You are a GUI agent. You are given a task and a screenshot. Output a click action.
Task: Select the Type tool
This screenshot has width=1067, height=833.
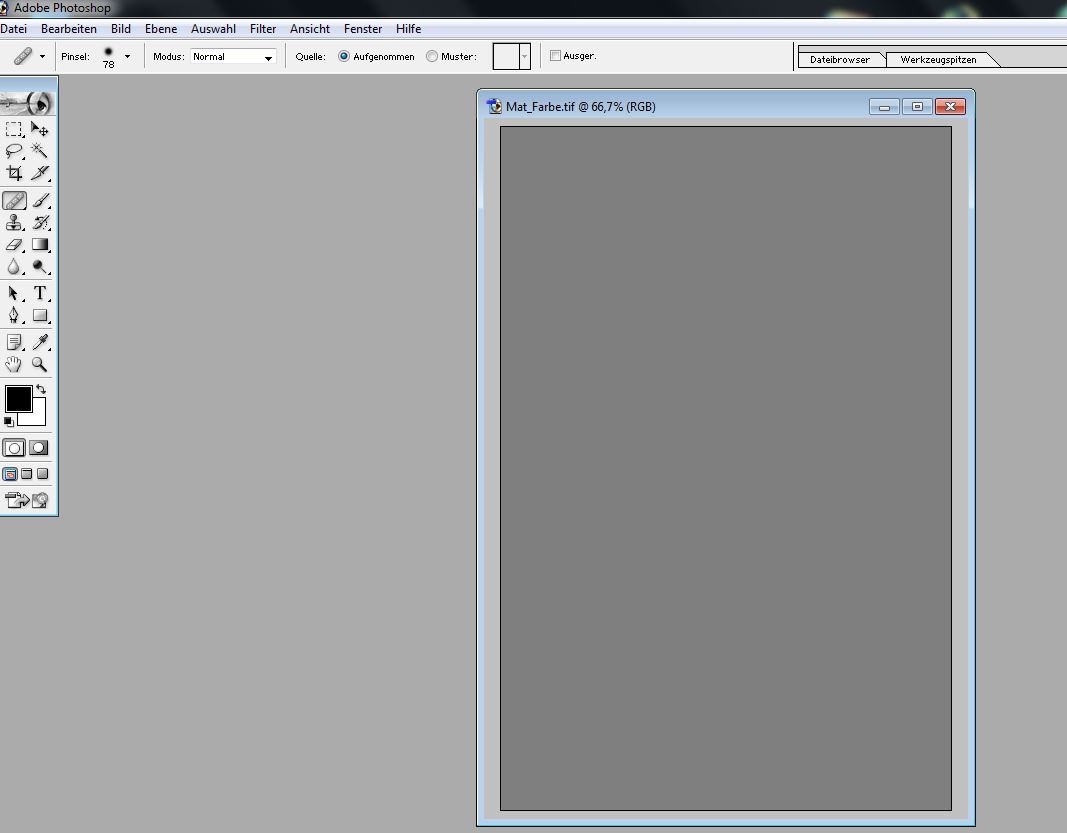pyautogui.click(x=40, y=293)
